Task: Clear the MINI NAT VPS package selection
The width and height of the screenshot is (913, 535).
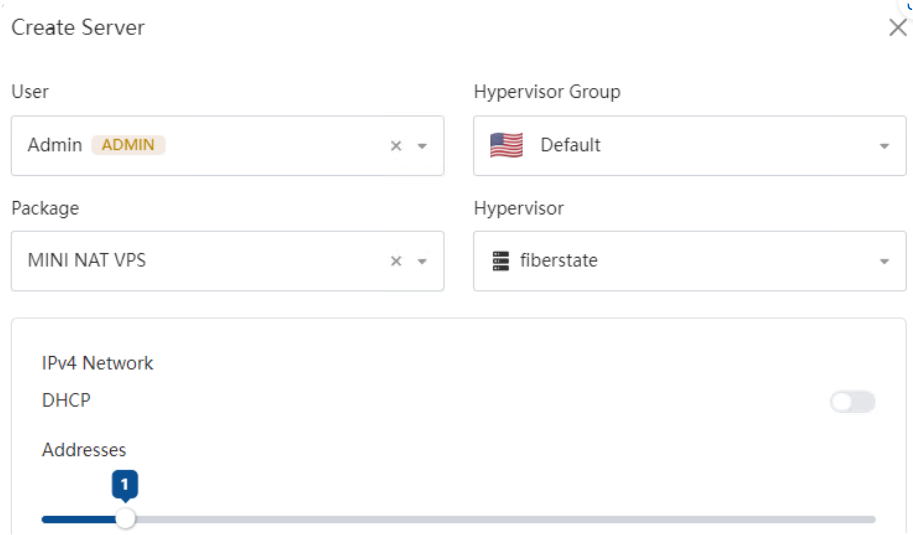Action: (x=396, y=261)
